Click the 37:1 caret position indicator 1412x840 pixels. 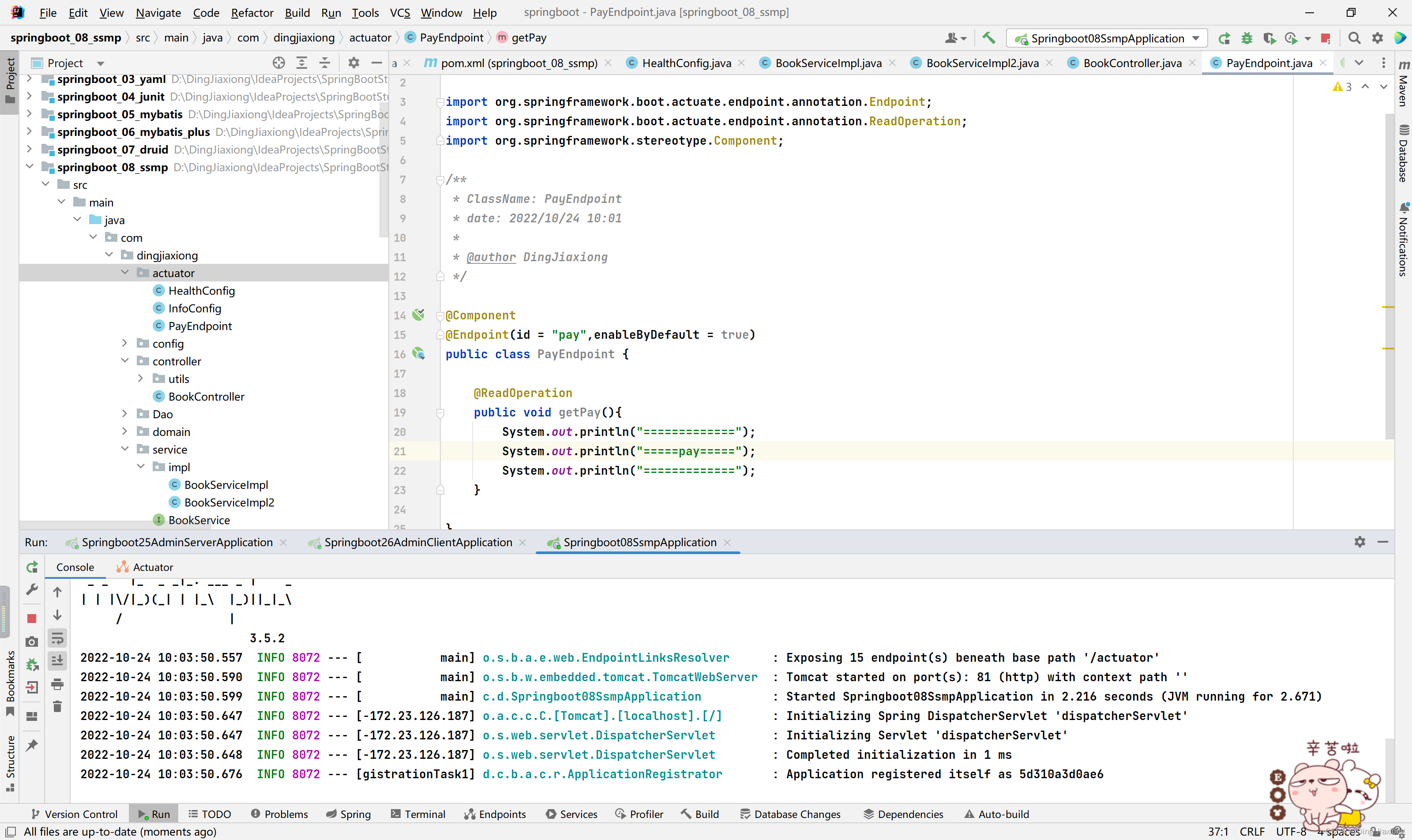[x=1218, y=832]
